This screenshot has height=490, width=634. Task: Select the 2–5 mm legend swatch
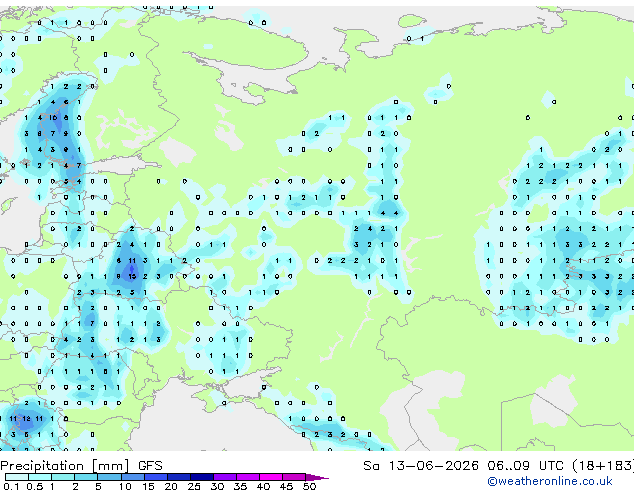86,477
